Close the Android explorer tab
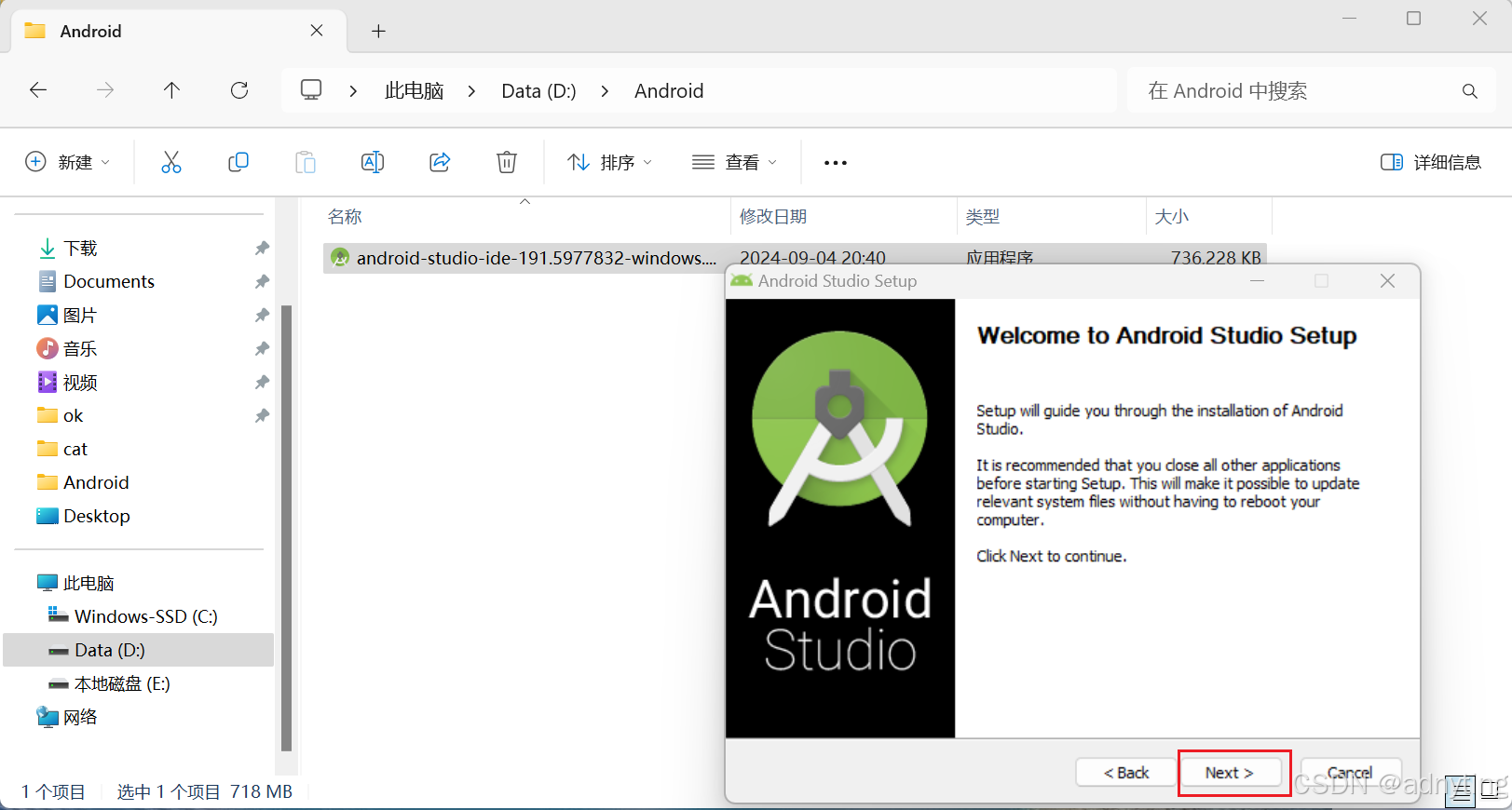Screen dimensions: 1512x810 317,31
